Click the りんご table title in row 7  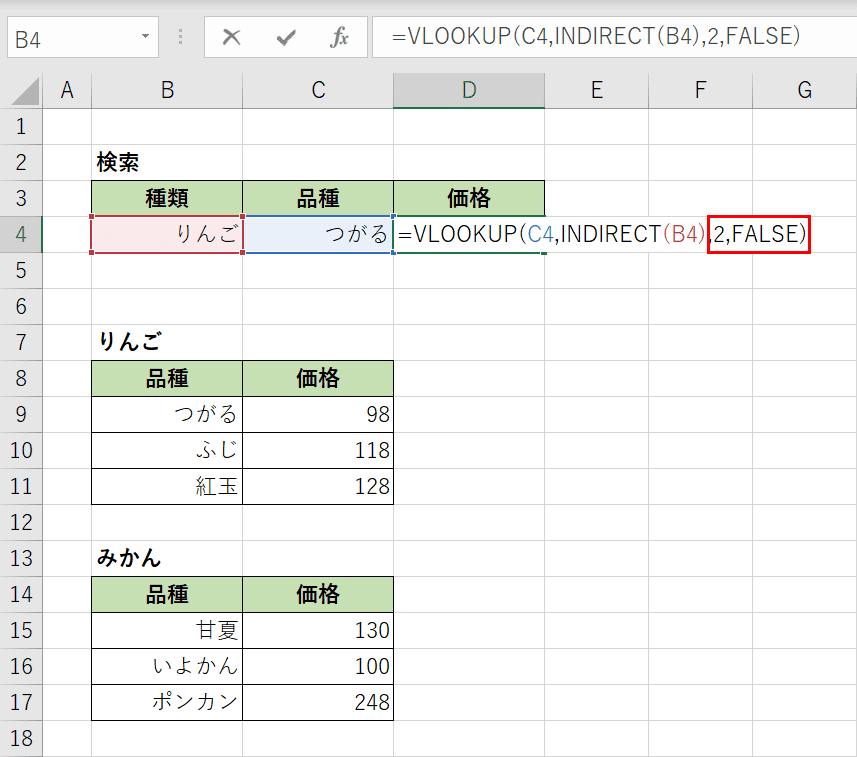coord(167,342)
